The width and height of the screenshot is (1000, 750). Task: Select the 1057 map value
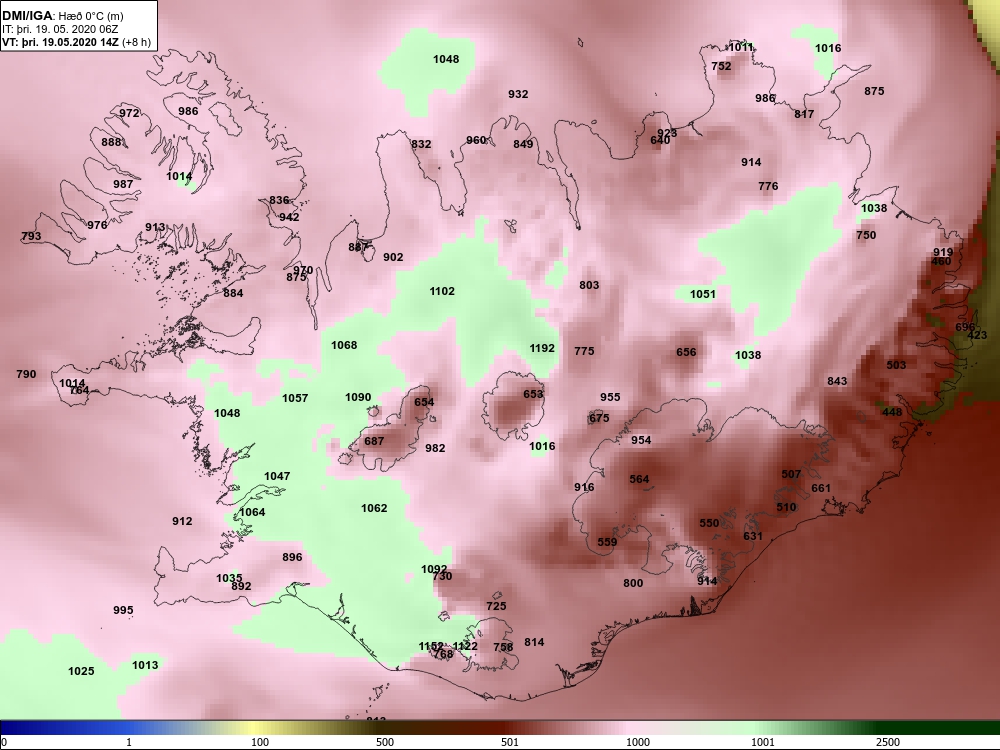point(295,398)
